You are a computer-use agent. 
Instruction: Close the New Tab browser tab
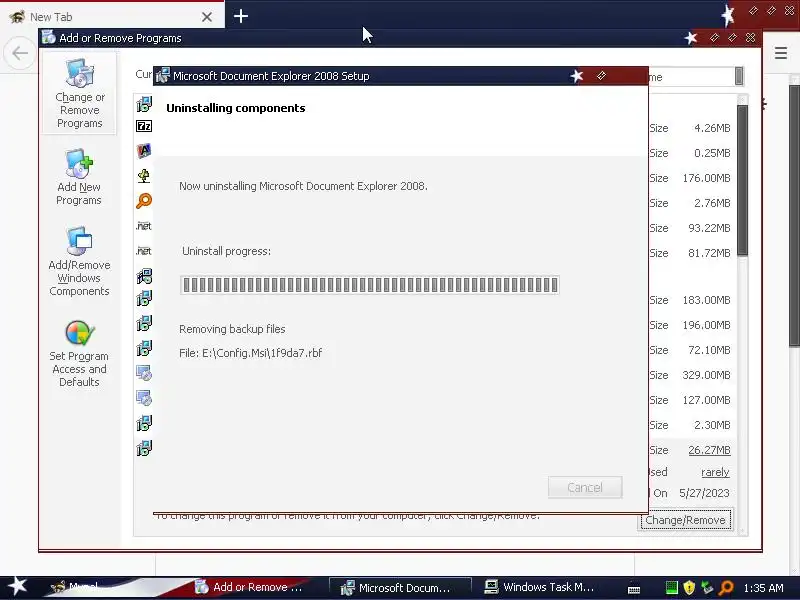pyautogui.click(x=207, y=17)
